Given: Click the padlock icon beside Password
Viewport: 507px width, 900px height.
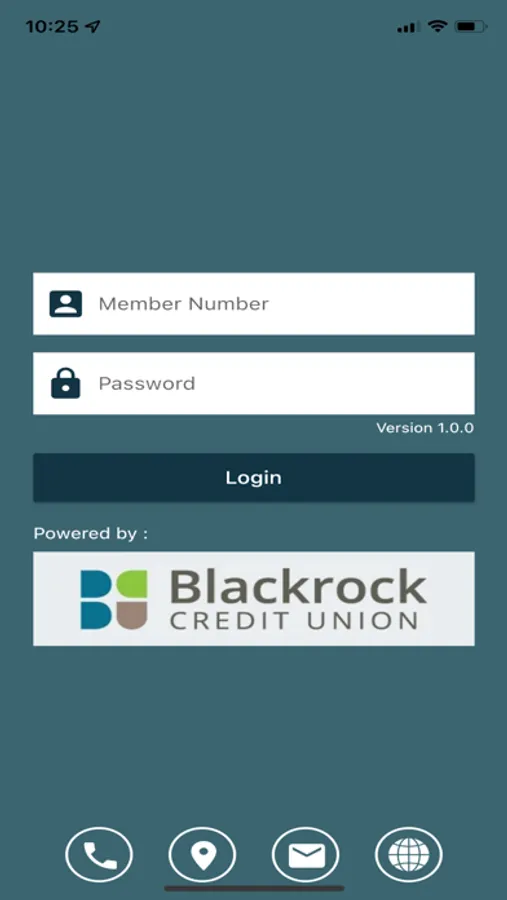Looking at the screenshot, I should [65, 383].
